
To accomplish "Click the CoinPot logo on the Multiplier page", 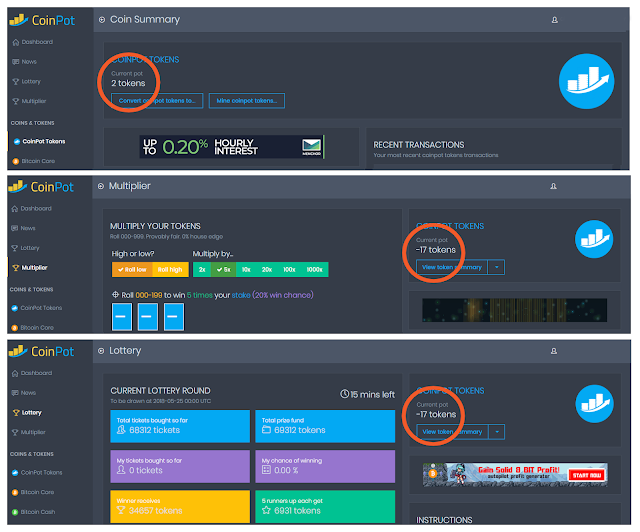I will [x=41, y=187].
